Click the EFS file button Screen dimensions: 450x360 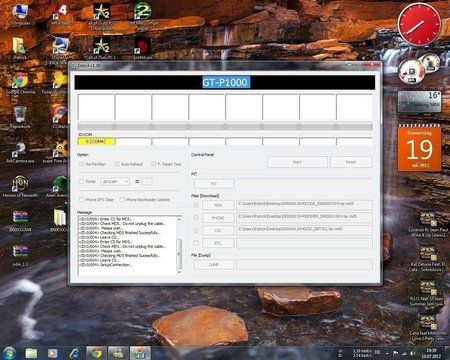(218, 243)
